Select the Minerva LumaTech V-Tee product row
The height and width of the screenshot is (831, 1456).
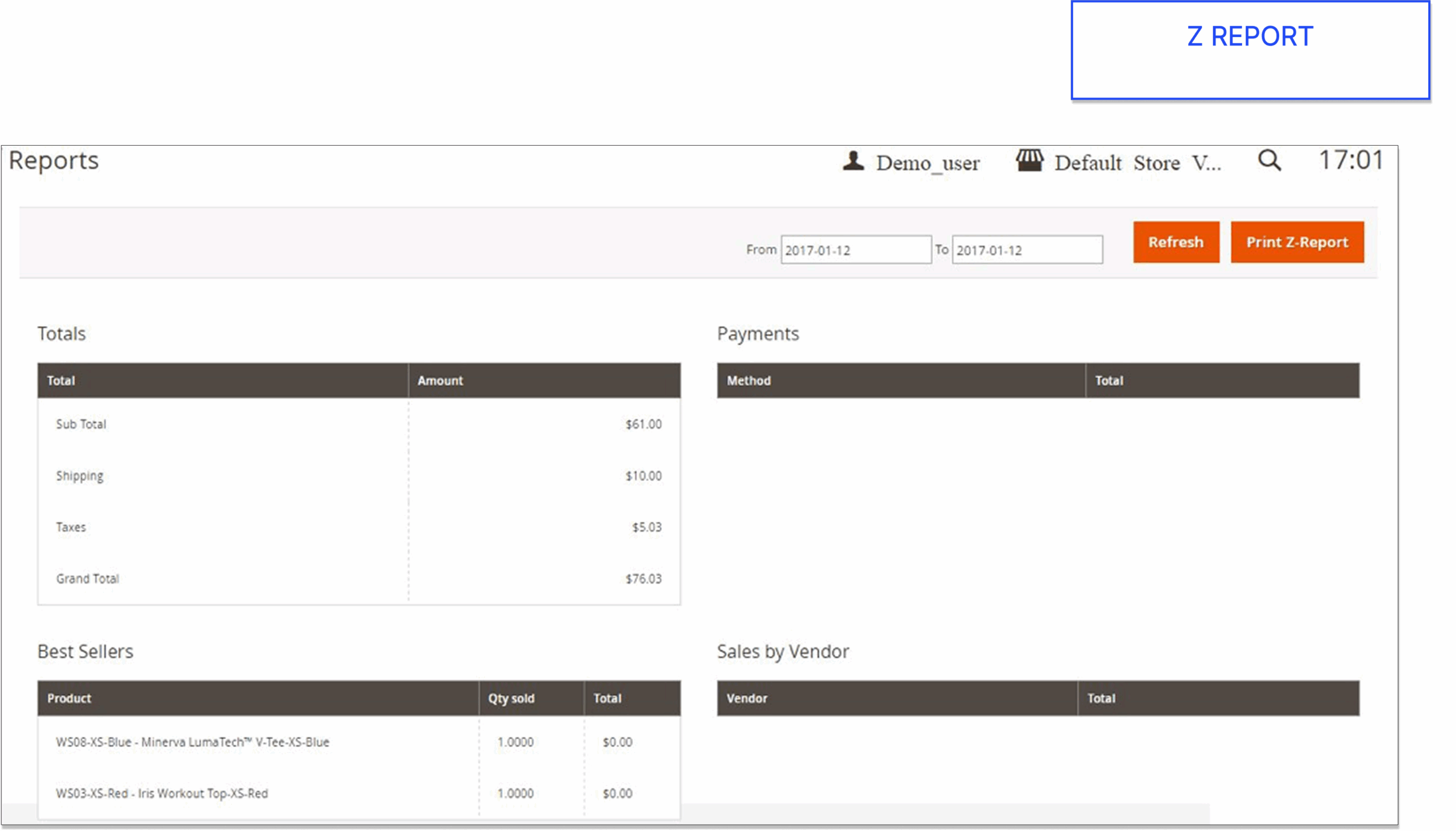click(x=192, y=742)
